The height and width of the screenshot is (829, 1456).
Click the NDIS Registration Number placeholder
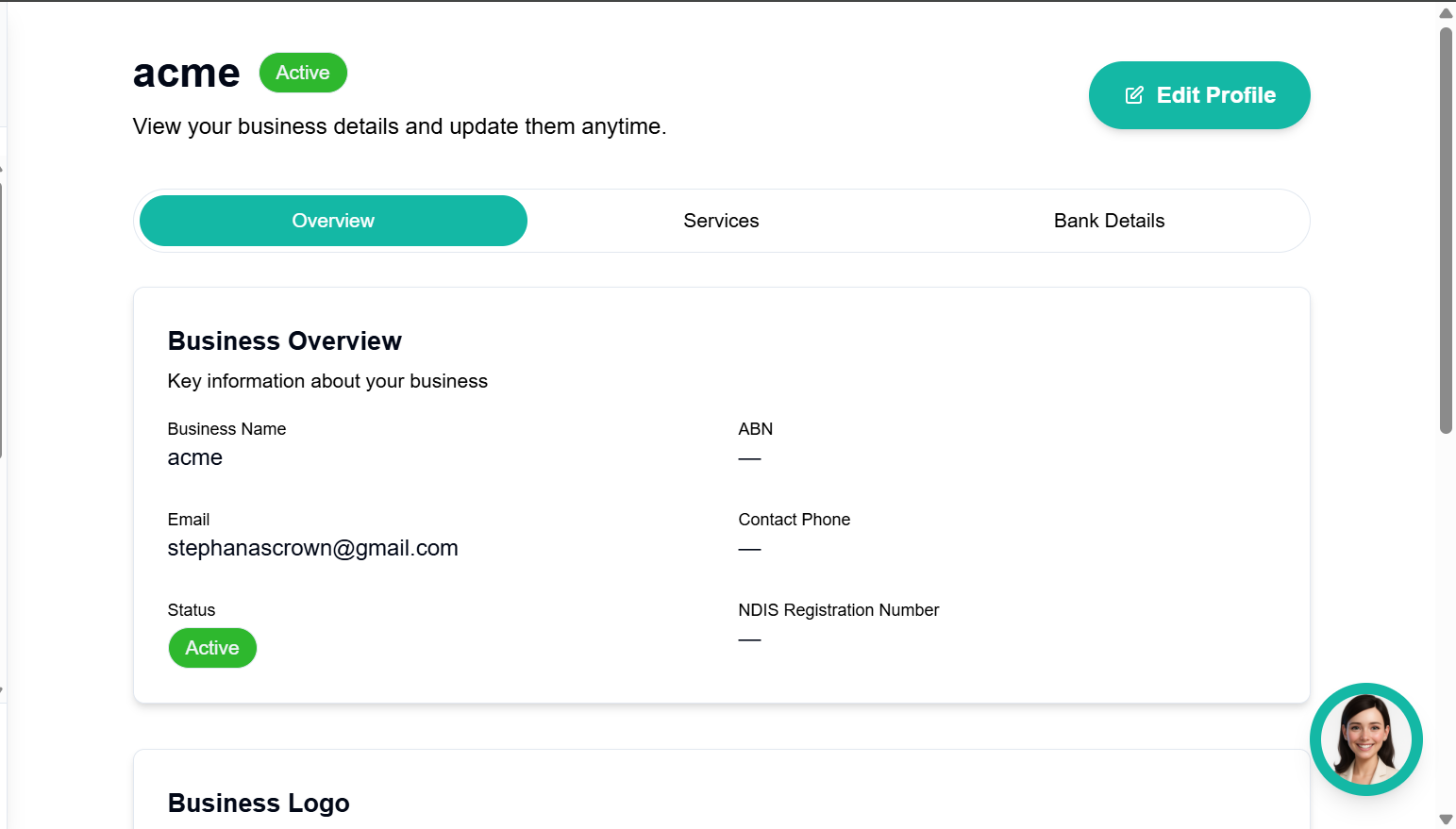[749, 638]
